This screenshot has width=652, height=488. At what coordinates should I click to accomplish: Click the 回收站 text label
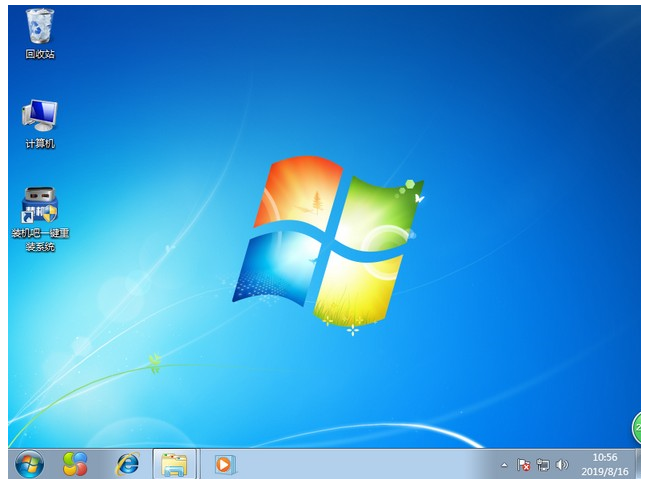click(40, 54)
